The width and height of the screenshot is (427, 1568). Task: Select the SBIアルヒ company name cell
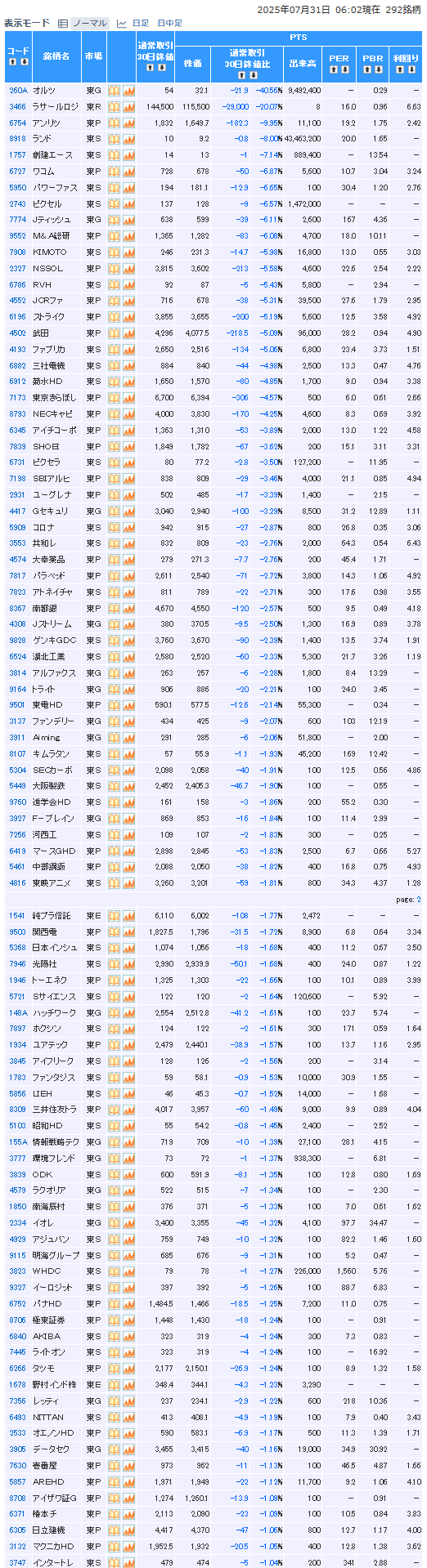point(56,479)
